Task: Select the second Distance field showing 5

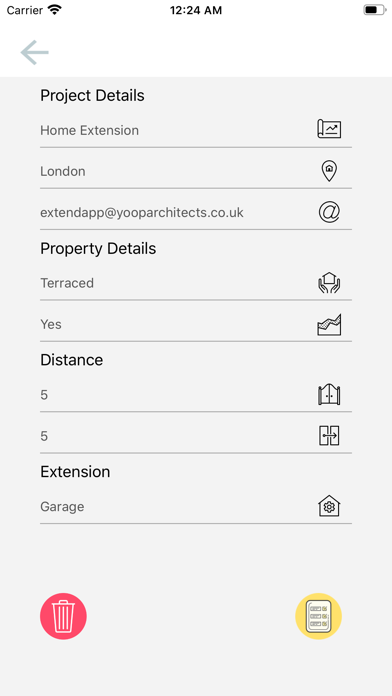Action: tap(196, 436)
